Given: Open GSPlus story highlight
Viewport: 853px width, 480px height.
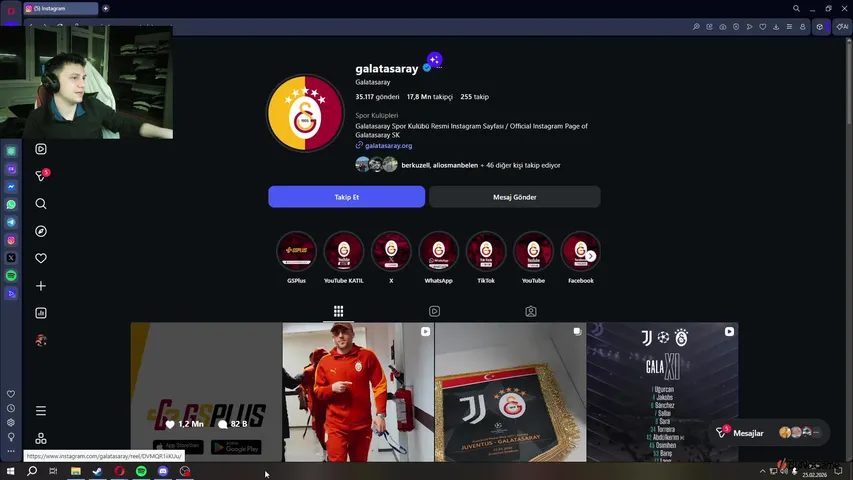Looking at the screenshot, I should click(296, 251).
